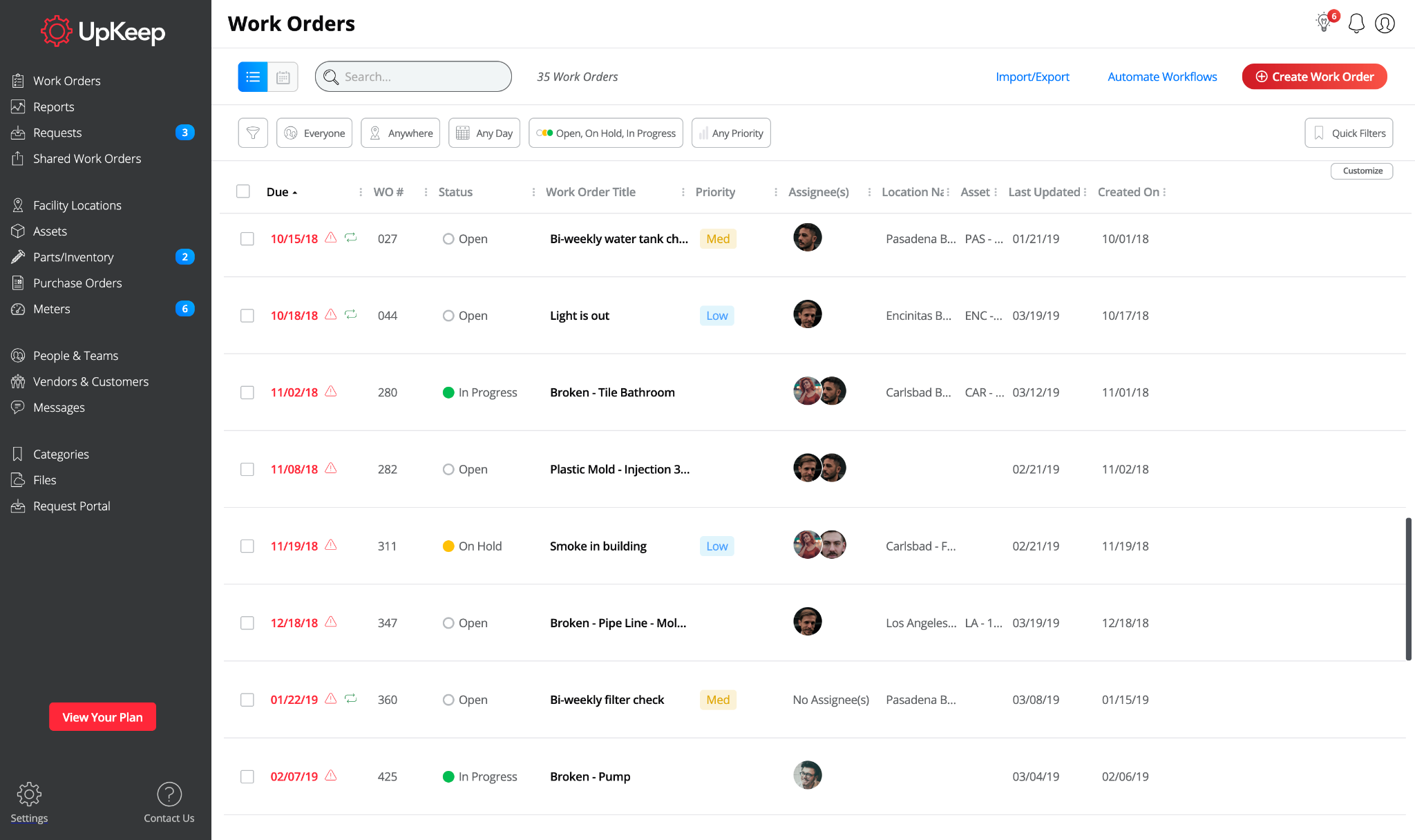Open the Any Priority filter
The image size is (1415, 840).
(731, 133)
